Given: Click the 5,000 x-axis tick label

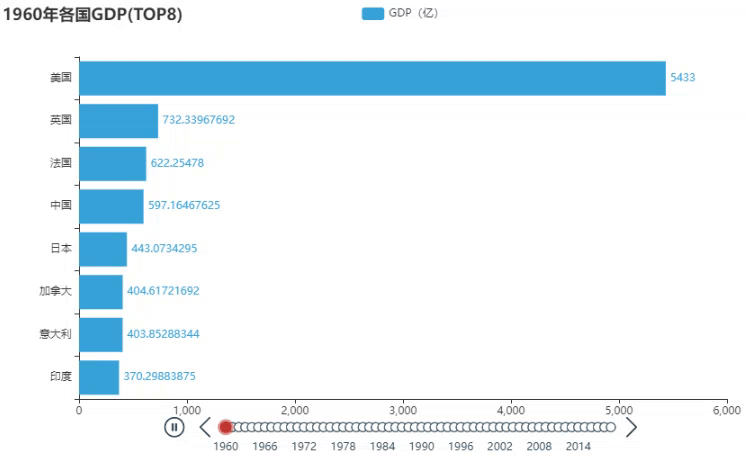Looking at the screenshot, I should (619, 410).
